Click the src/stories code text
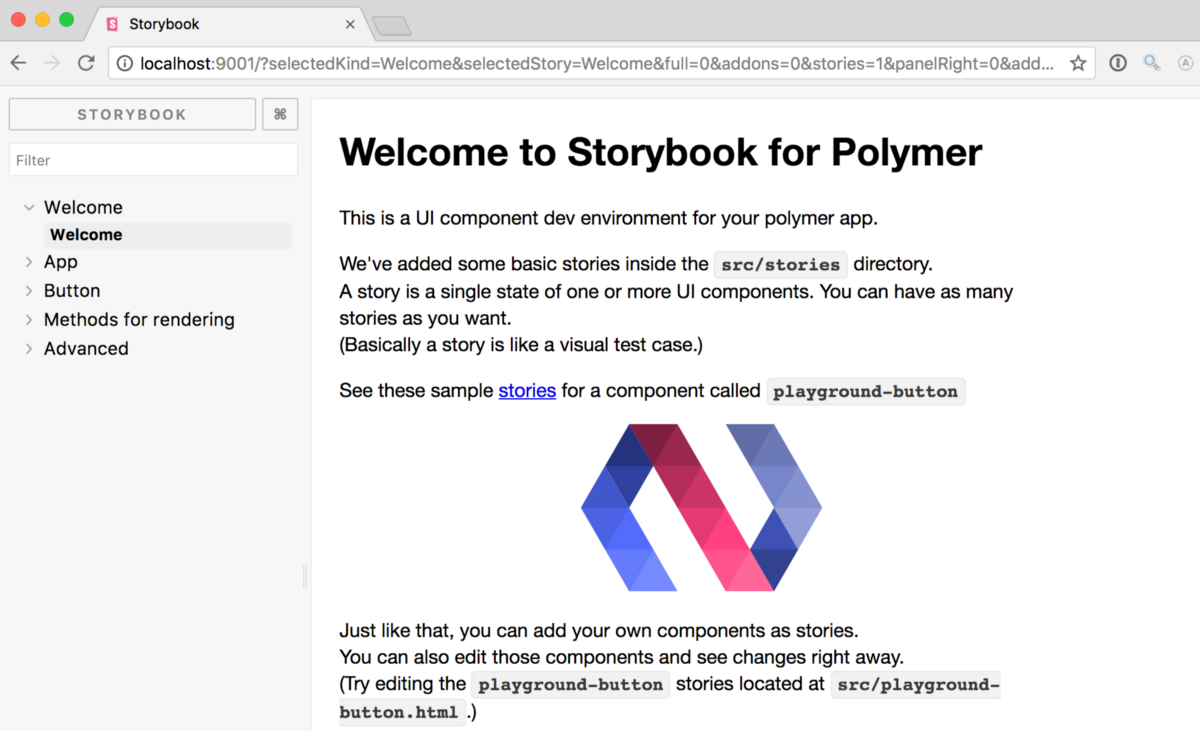Screen dimensions: 1200x731 tap(780, 265)
